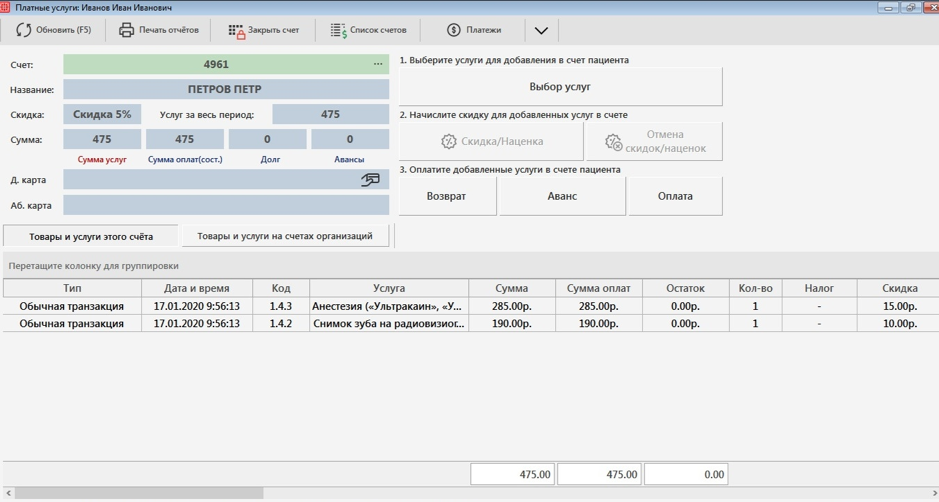Select the Снимок зуба service cell
Viewport: 939px width, 502px height.
tap(389, 323)
